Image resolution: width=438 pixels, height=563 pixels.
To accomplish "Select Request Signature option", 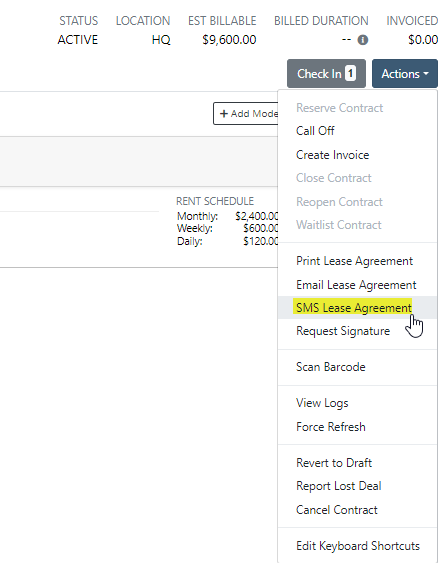I will coord(357,331).
